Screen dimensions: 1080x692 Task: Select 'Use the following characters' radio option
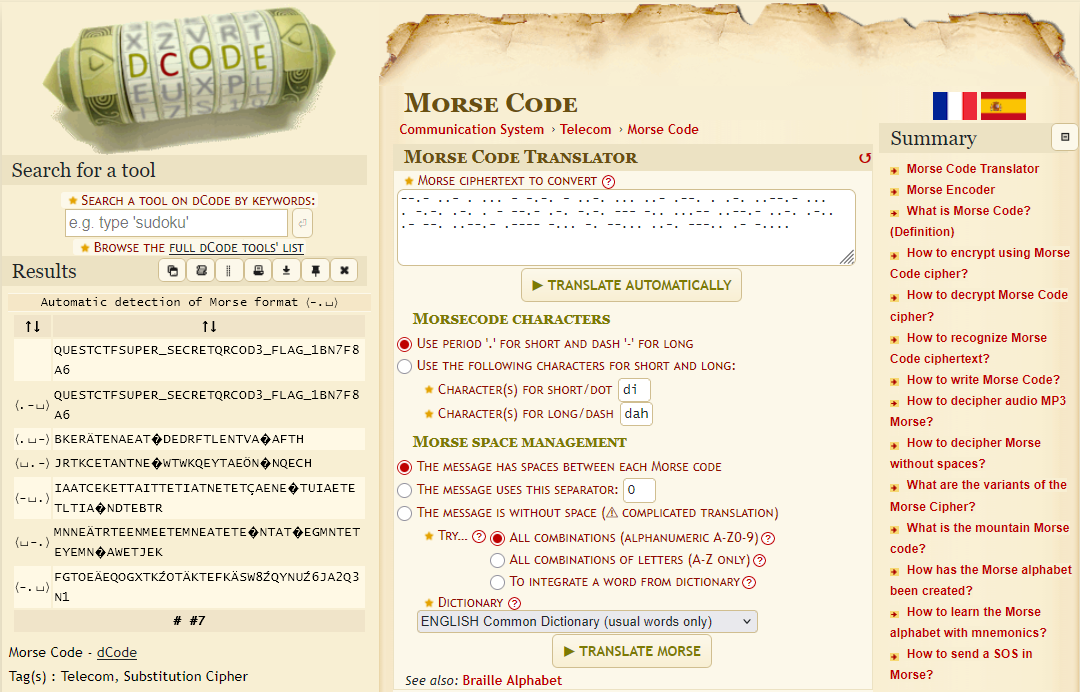(404, 366)
